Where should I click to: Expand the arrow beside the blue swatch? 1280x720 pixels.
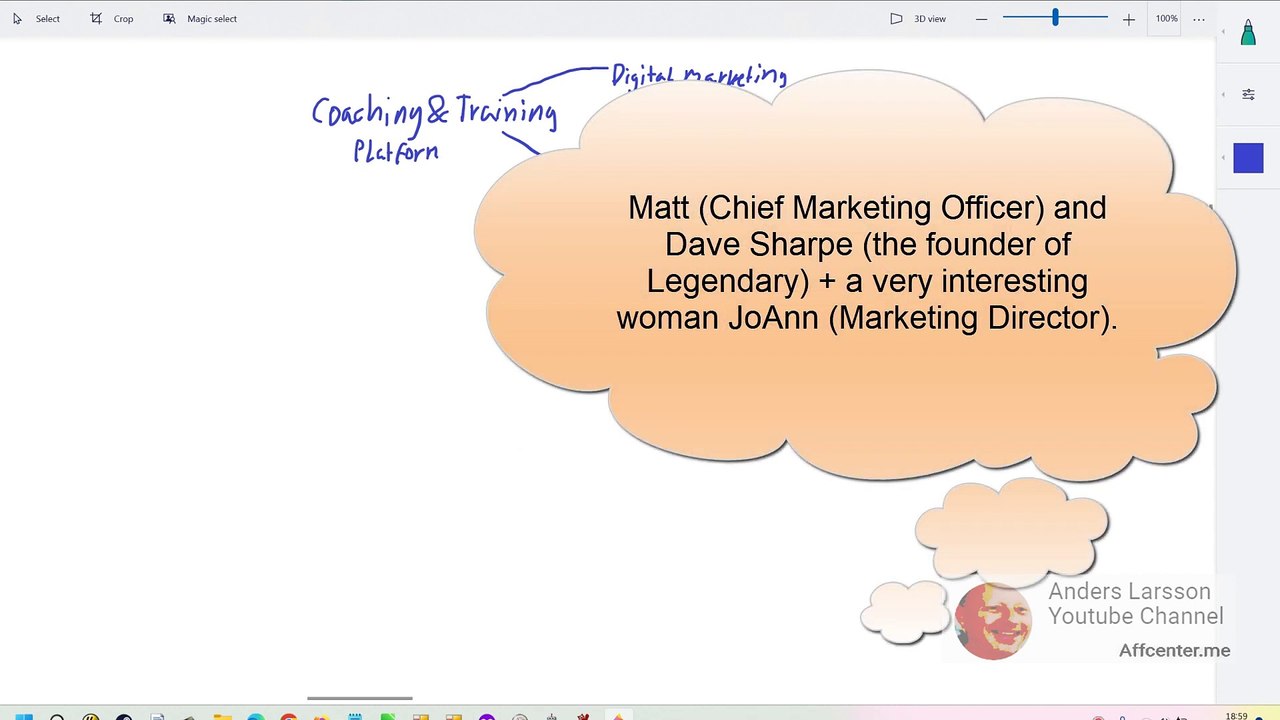click(x=1224, y=158)
